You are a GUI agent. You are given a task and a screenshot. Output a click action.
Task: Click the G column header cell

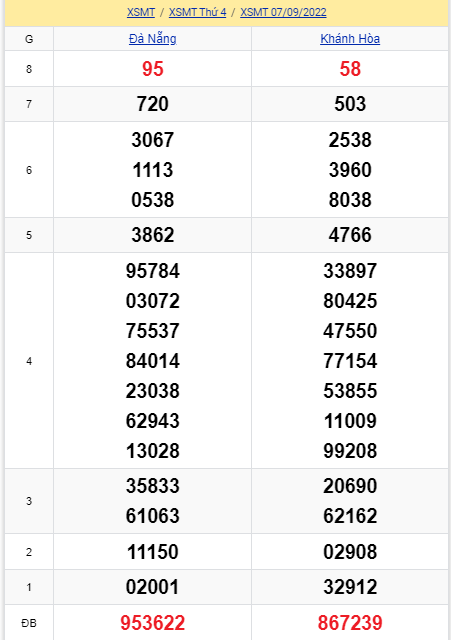(x=29, y=39)
